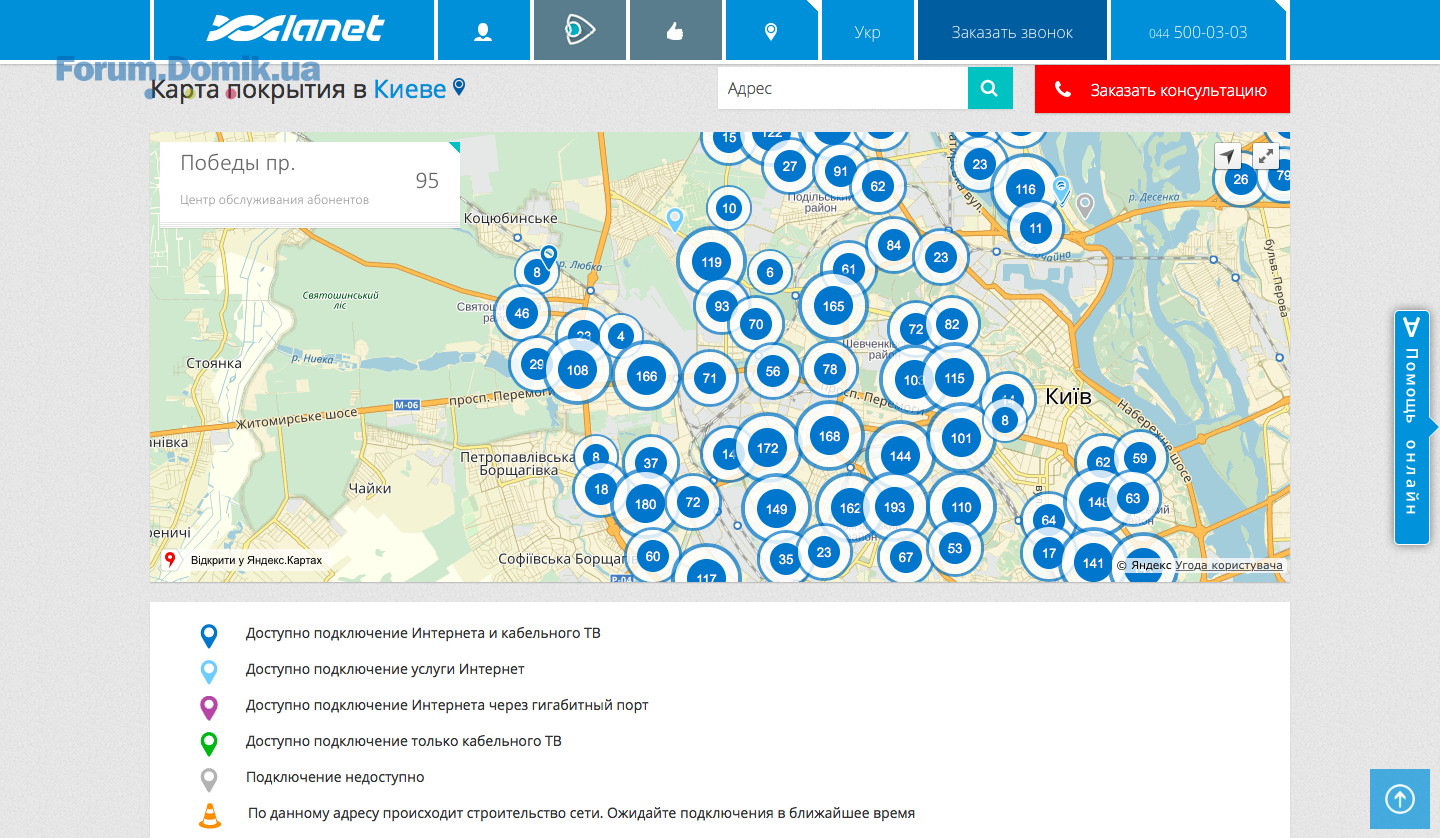Click map cluster marker 166

[647, 376]
